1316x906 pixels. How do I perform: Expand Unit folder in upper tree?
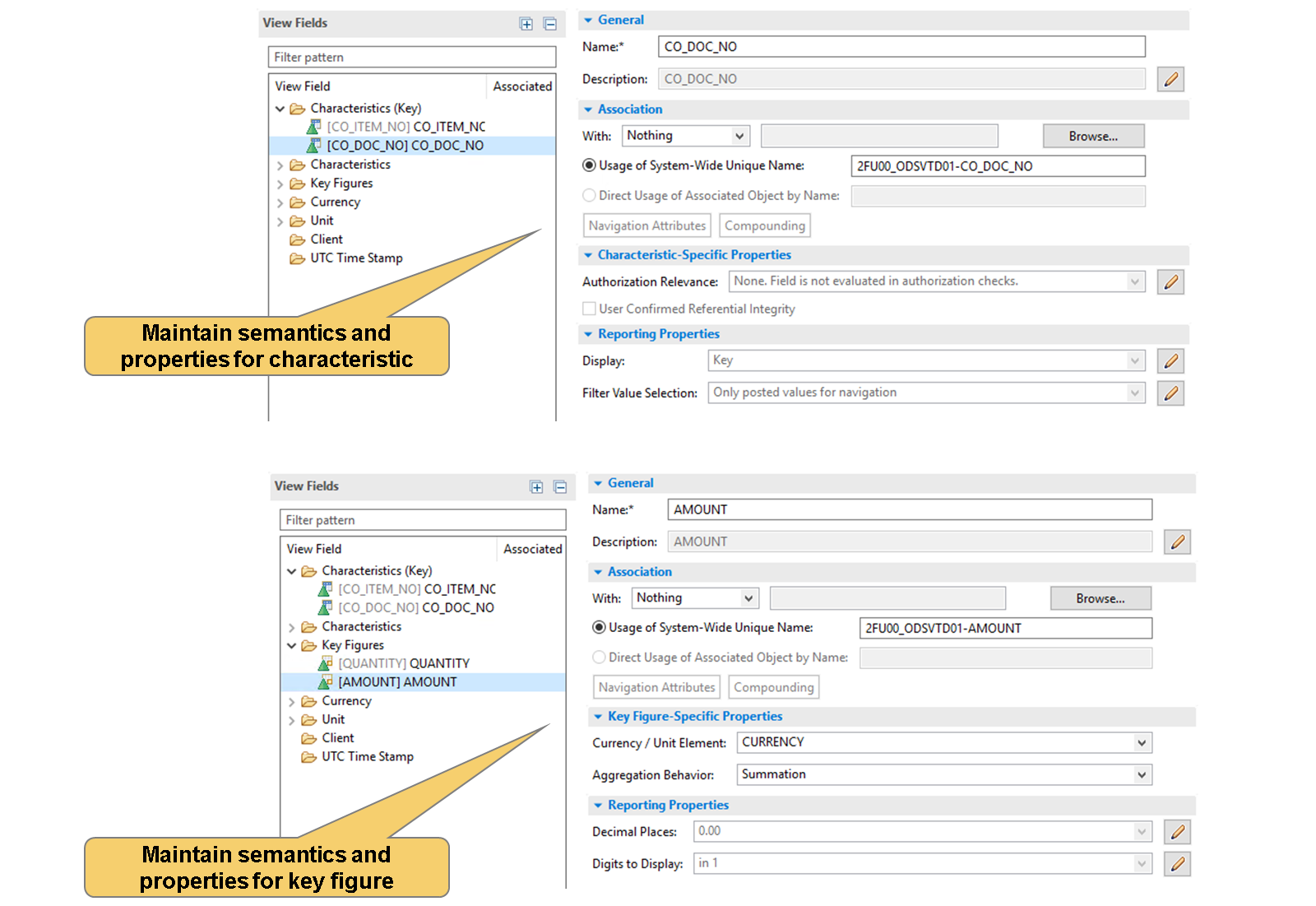(280, 221)
